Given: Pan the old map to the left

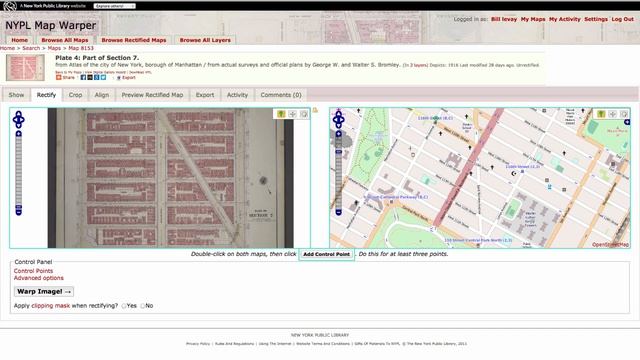Looking at the screenshot, I should click(15, 120).
